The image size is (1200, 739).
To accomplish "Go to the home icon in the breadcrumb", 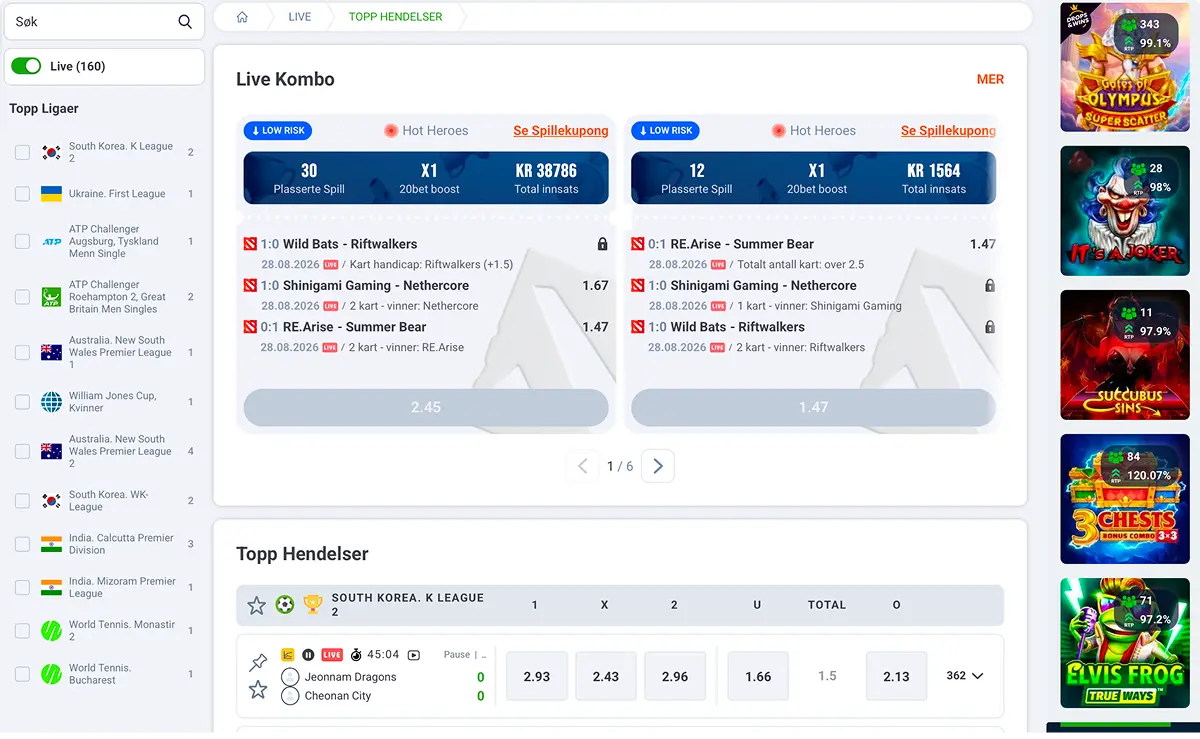I will coord(242,17).
